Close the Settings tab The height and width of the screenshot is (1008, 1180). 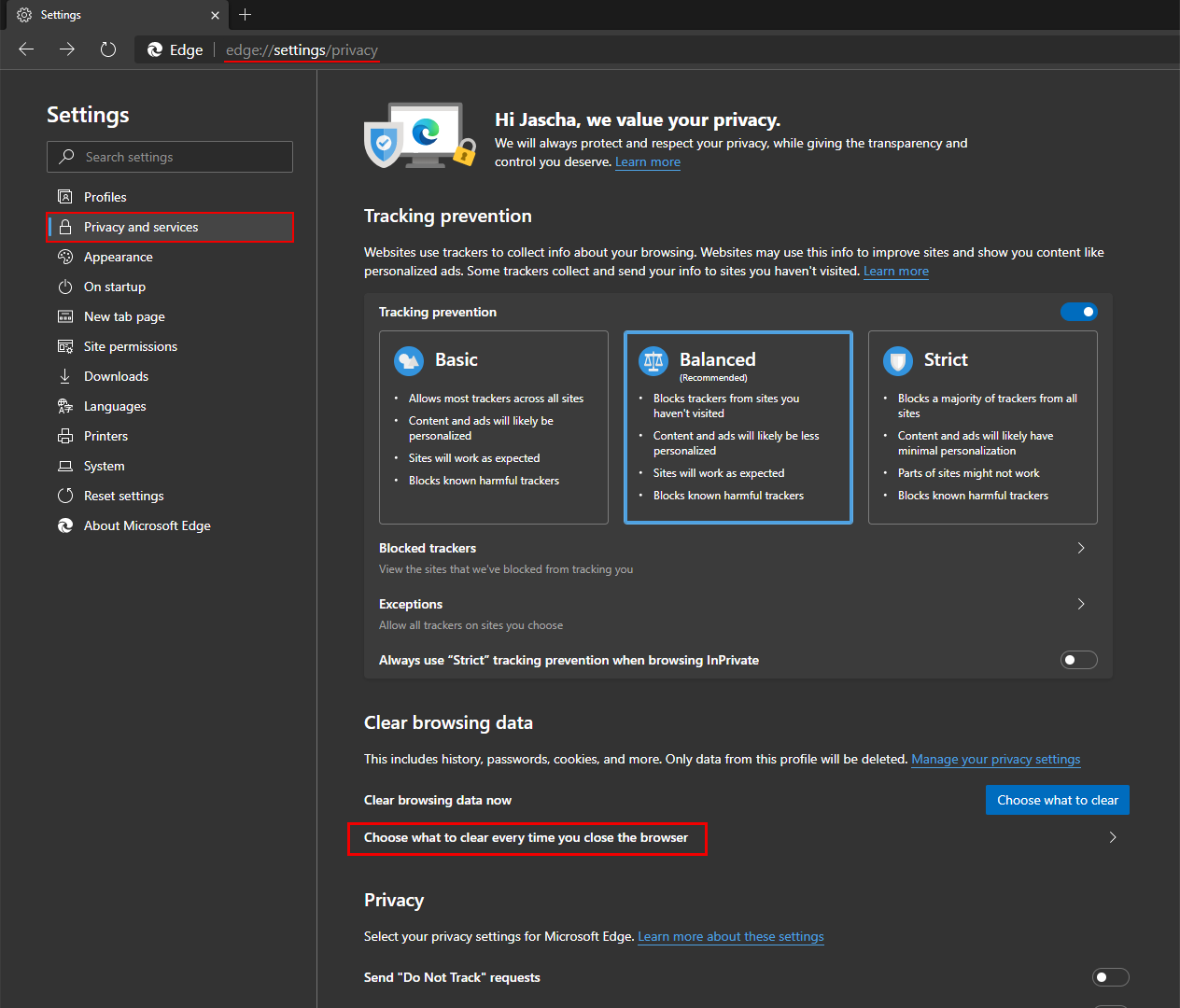[x=215, y=15]
